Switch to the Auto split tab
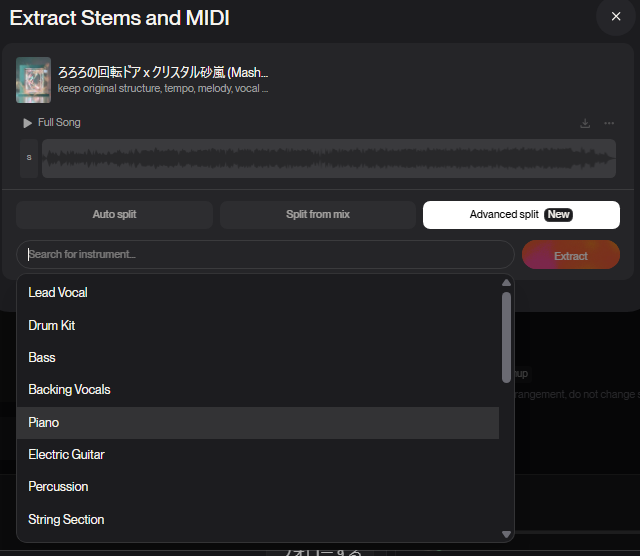 pos(114,214)
